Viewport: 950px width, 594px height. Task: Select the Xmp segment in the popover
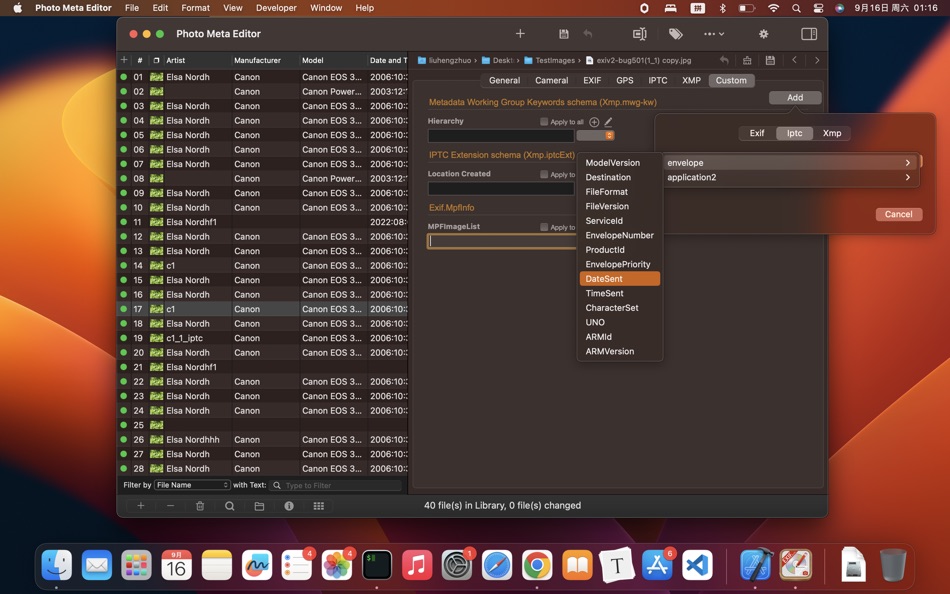tap(832, 133)
